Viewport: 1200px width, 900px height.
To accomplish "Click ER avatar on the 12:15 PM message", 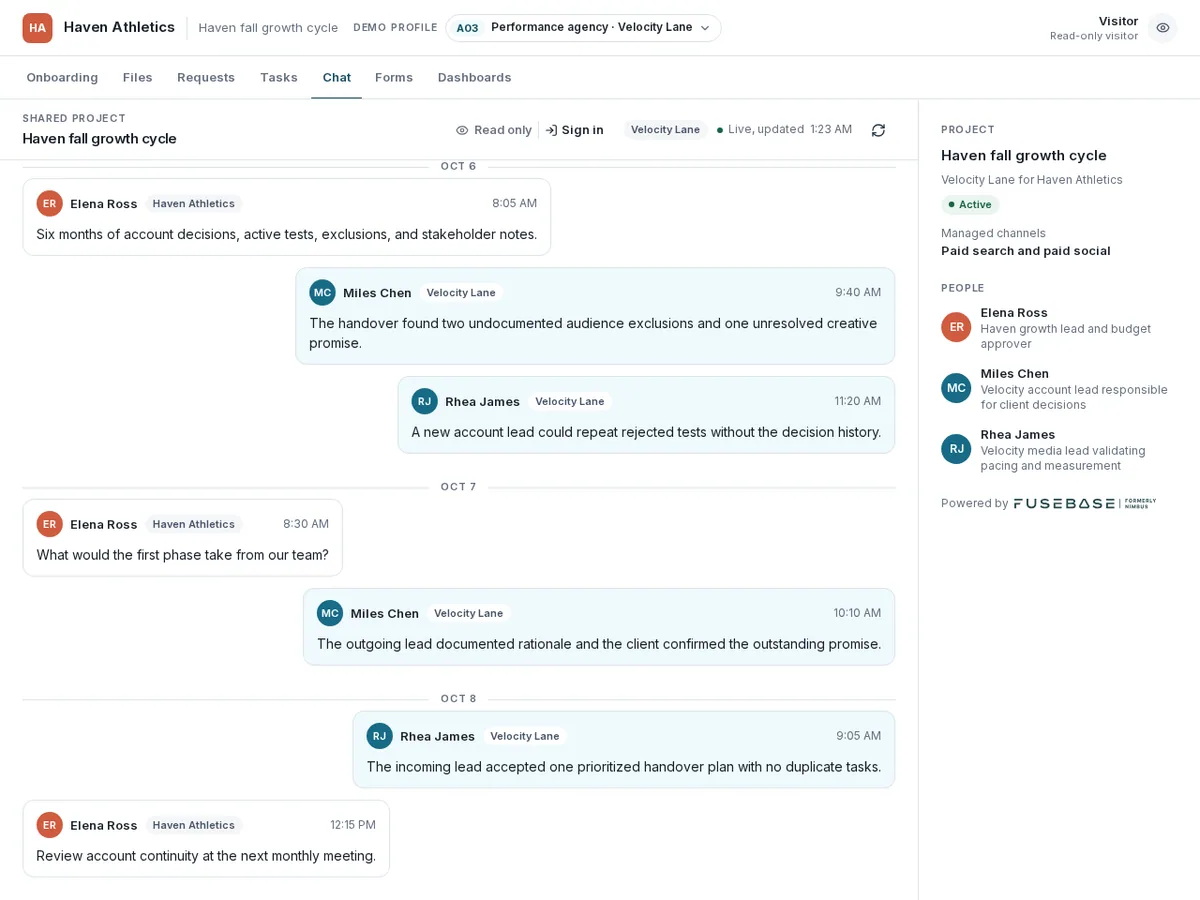I will pos(50,825).
